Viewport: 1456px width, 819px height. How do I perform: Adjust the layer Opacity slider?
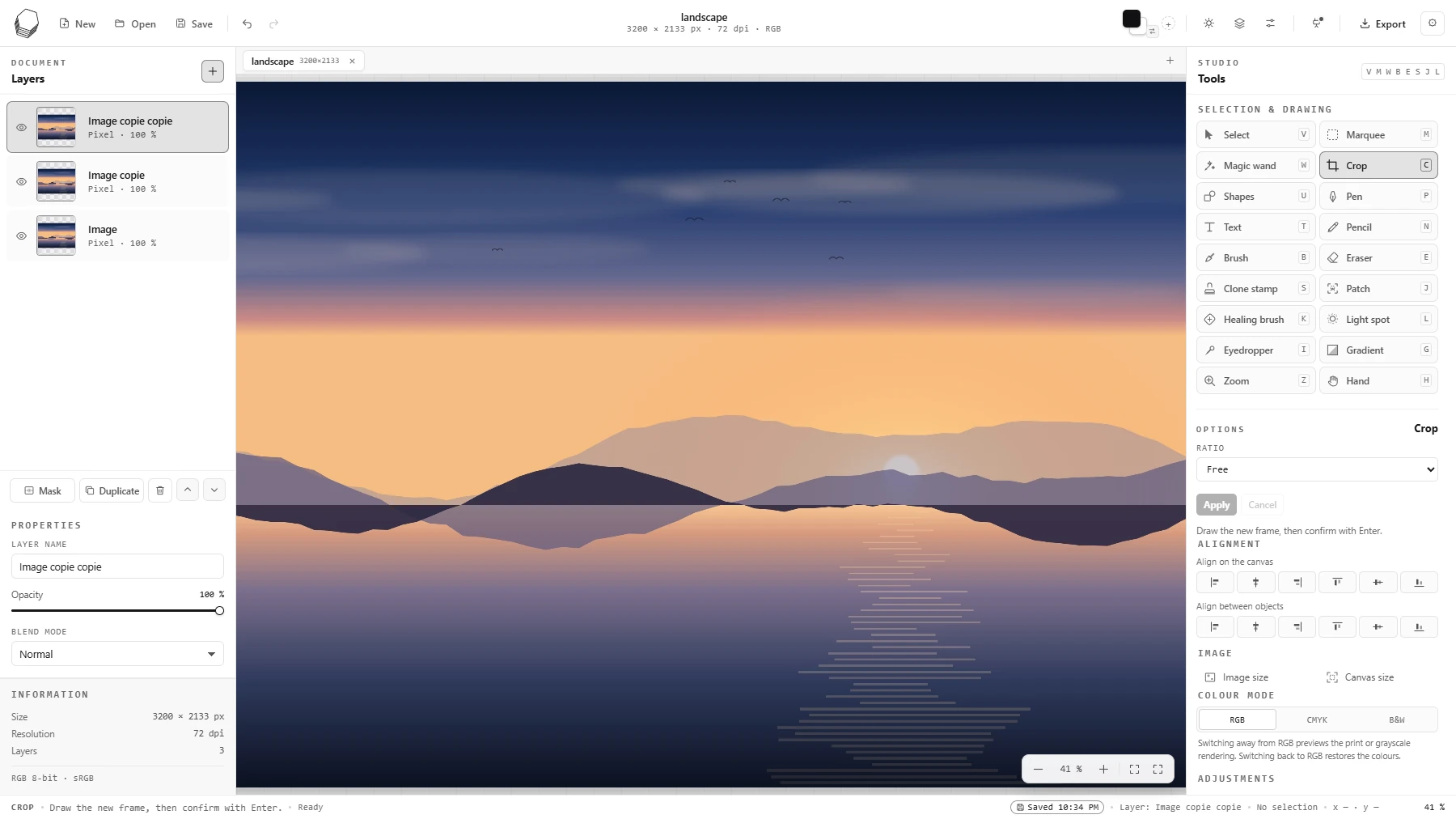[117, 611]
